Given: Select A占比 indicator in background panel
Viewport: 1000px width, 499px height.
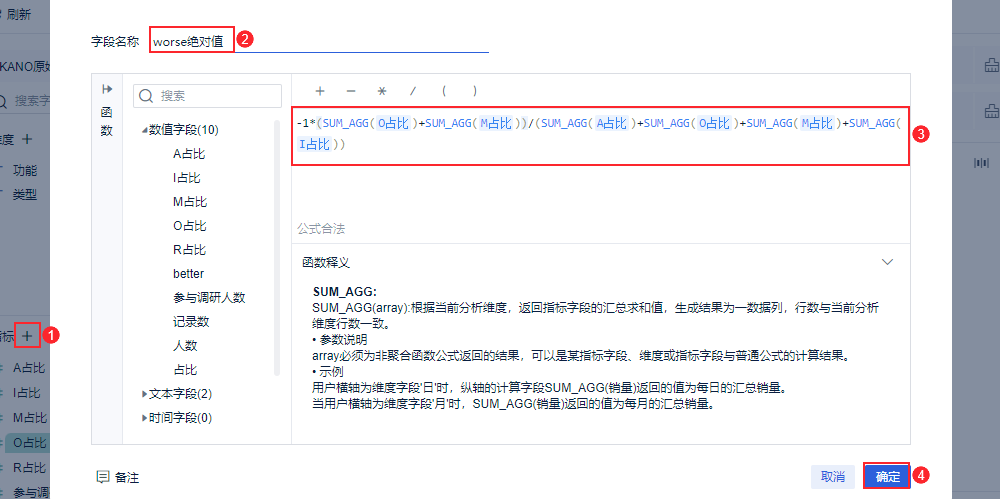Looking at the screenshot, I should 29,368.
